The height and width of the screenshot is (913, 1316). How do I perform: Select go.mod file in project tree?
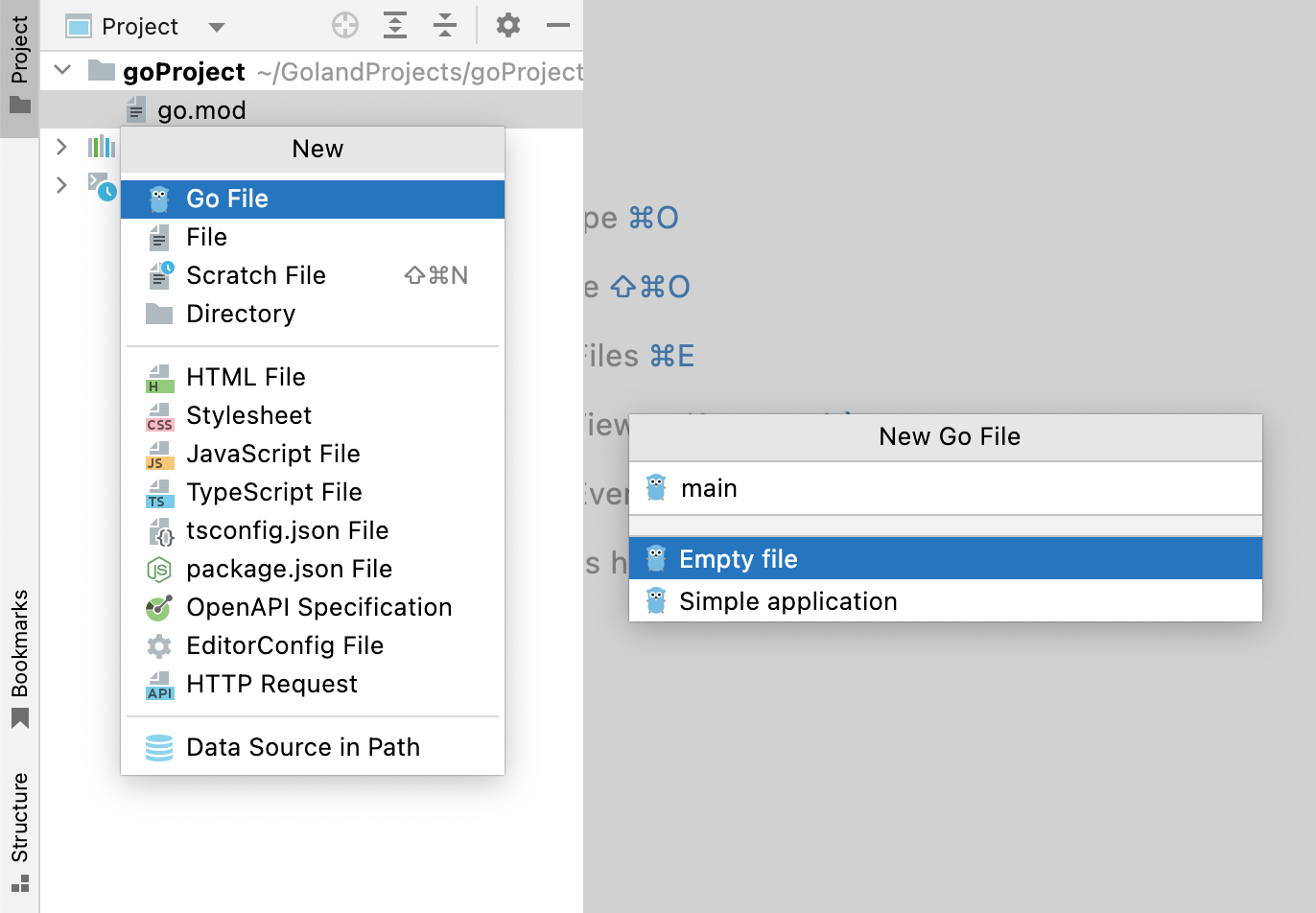201,110
